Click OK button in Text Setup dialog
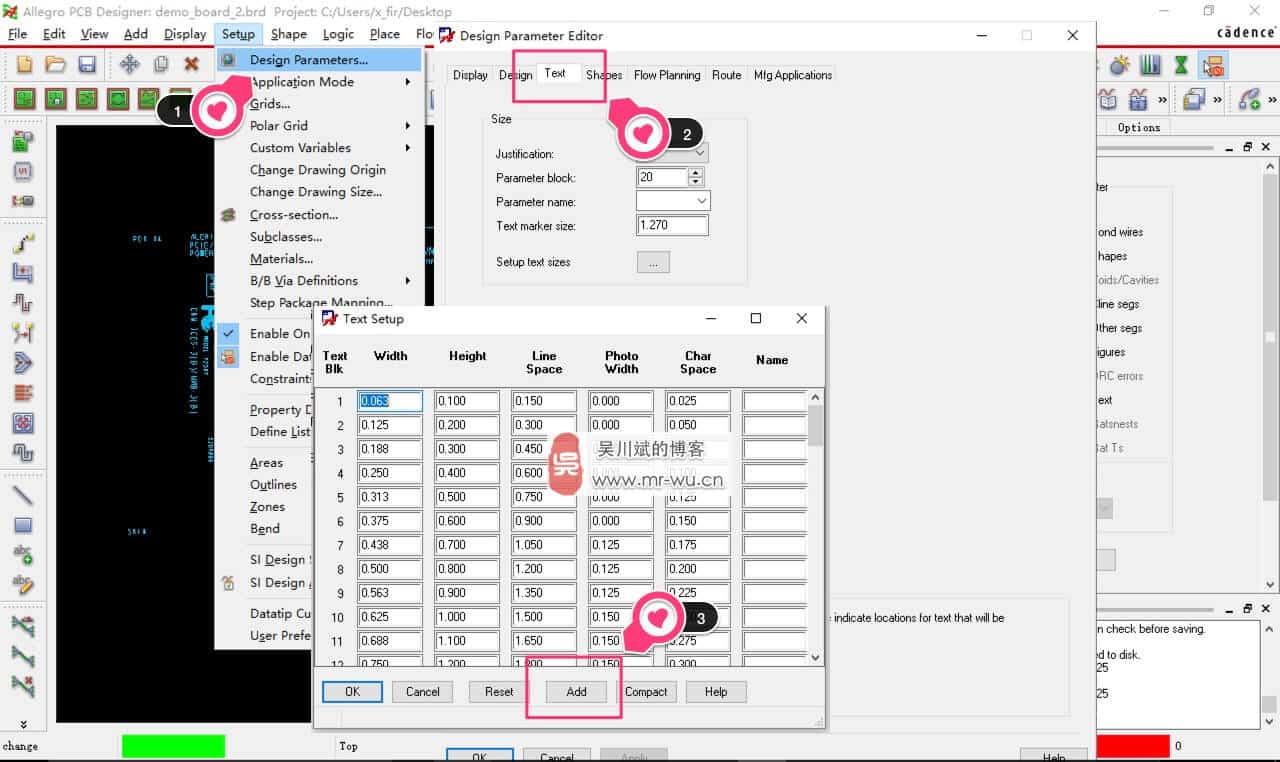The image size is (1280, 762). (x=352, y=691)
